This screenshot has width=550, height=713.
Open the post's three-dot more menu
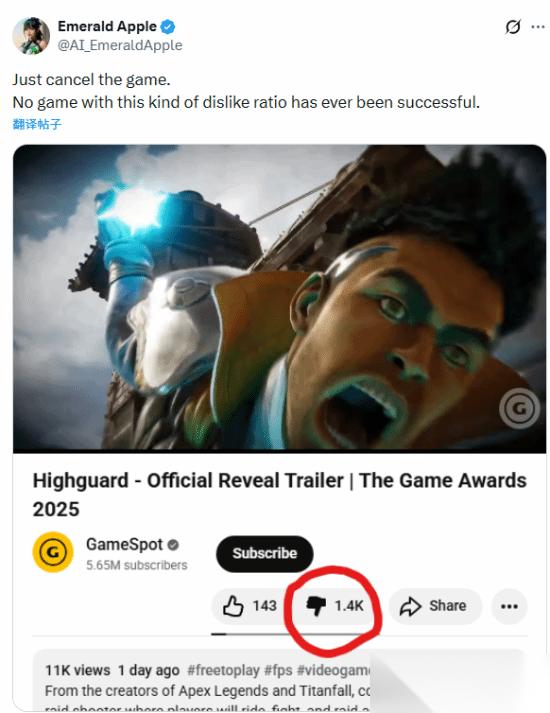538,27
